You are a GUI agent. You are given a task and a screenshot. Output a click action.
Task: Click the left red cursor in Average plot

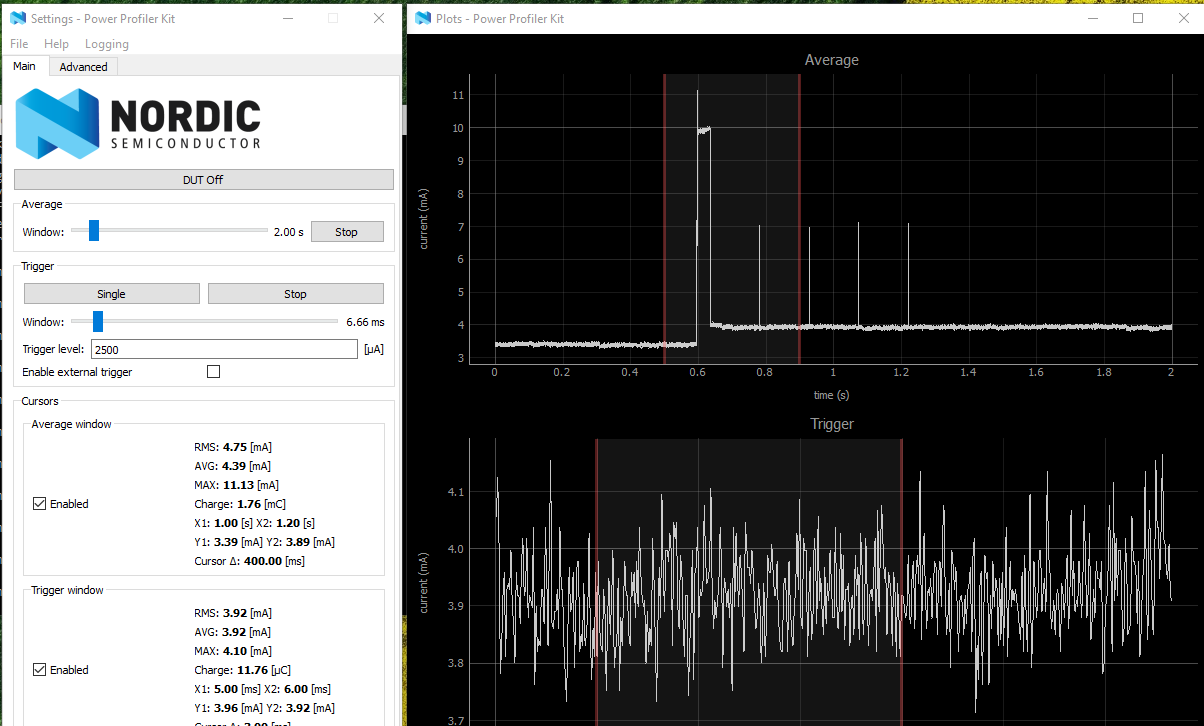click(664, 220)
